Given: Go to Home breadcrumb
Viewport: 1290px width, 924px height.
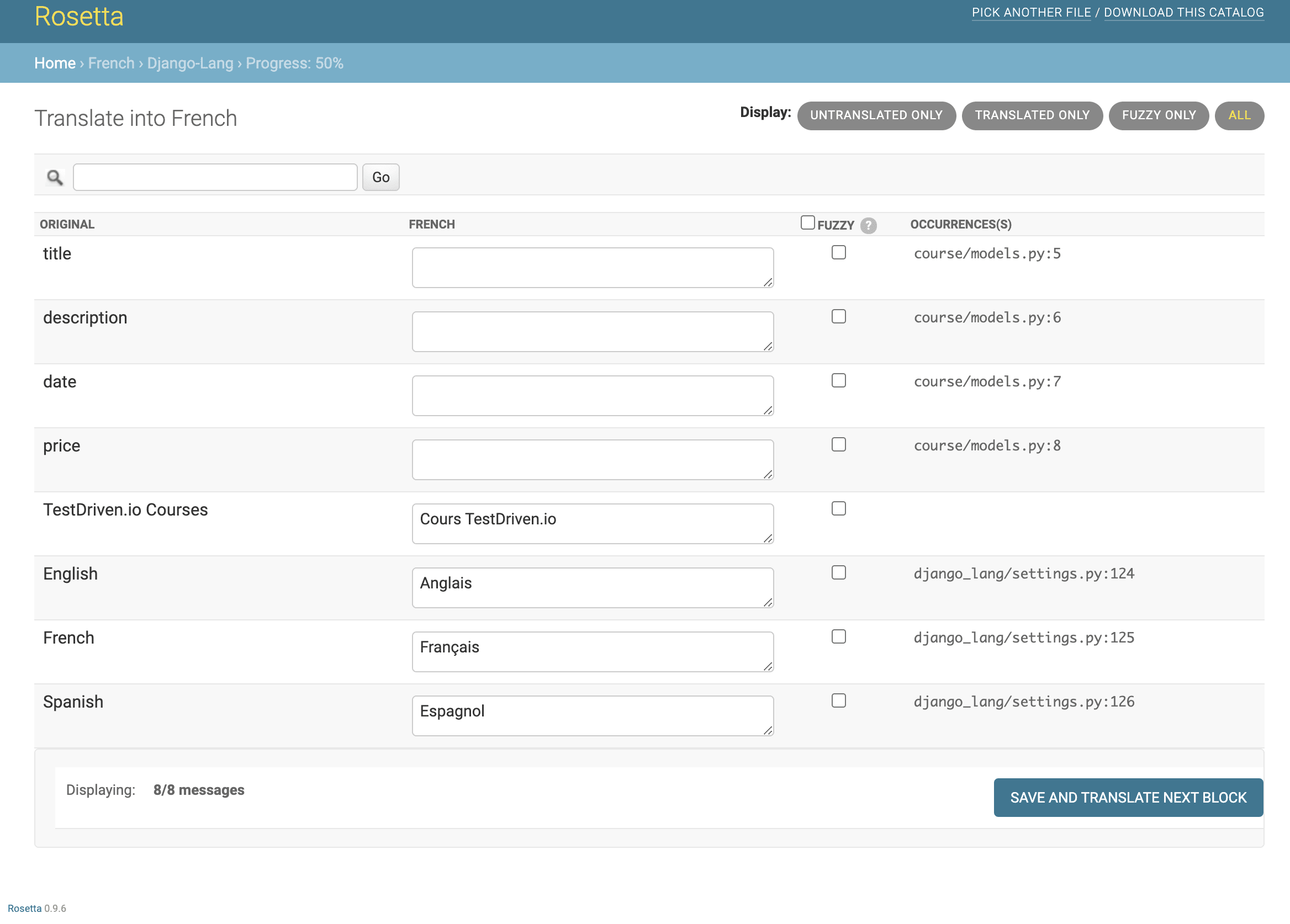Looking at the screenshot, I should click(x=55, y=63).
